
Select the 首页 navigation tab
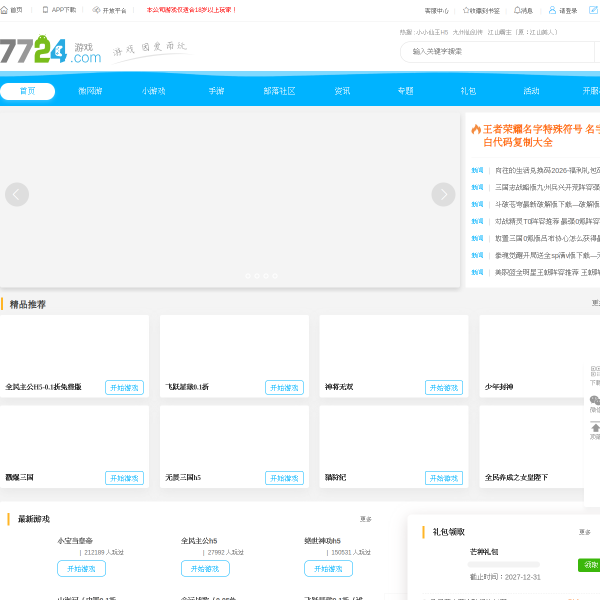pyautogui.click(x=28, y=91)
